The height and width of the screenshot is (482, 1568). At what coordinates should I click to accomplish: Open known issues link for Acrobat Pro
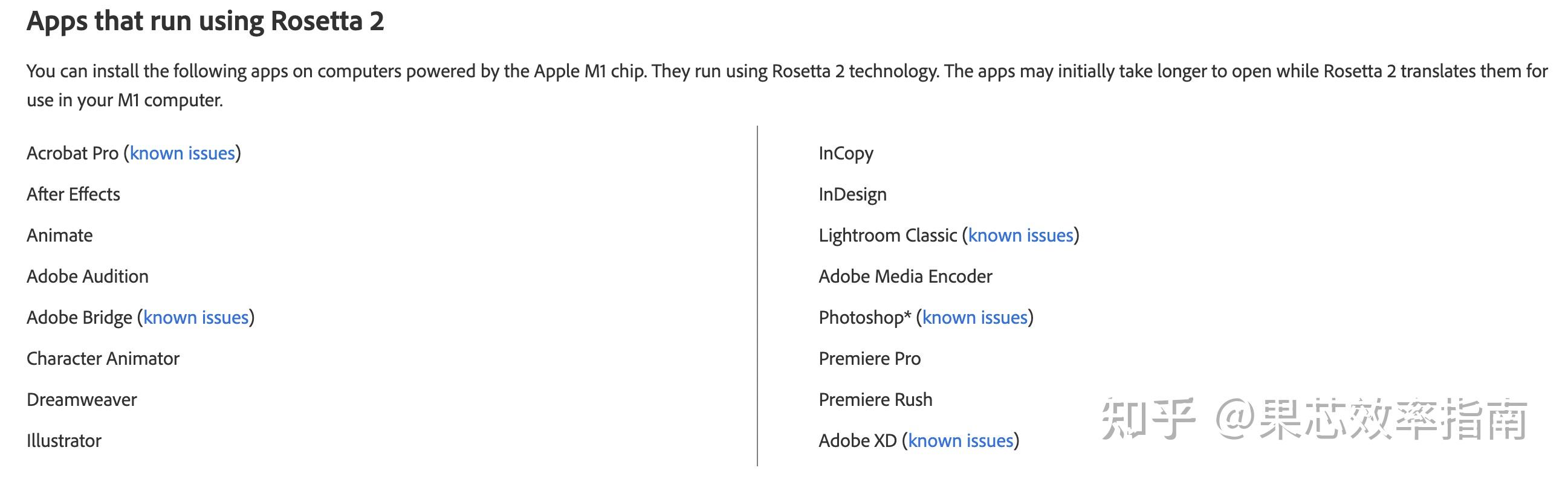(x=182, y=153)
